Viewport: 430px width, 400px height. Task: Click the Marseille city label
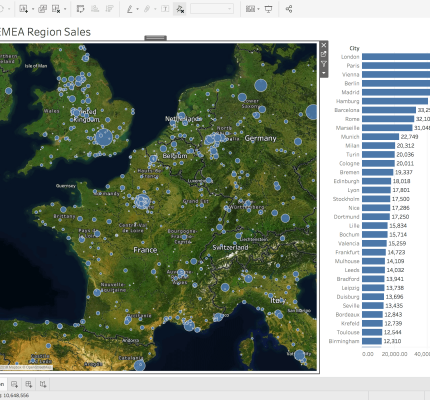(x=348, y=128)
